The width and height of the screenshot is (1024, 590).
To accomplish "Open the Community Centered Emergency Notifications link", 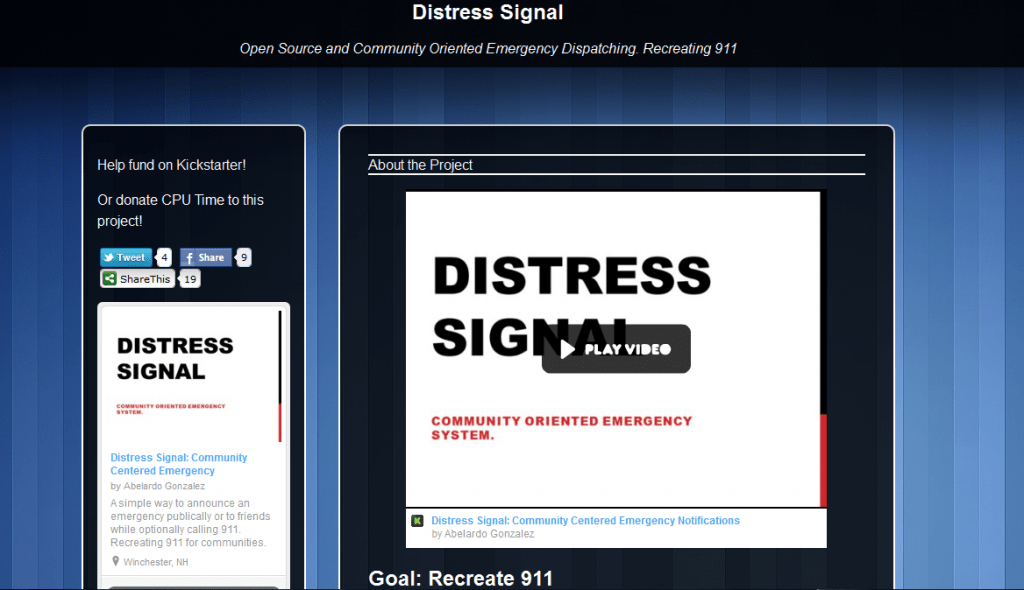I will pyautogui.click(x=584, y=520).
